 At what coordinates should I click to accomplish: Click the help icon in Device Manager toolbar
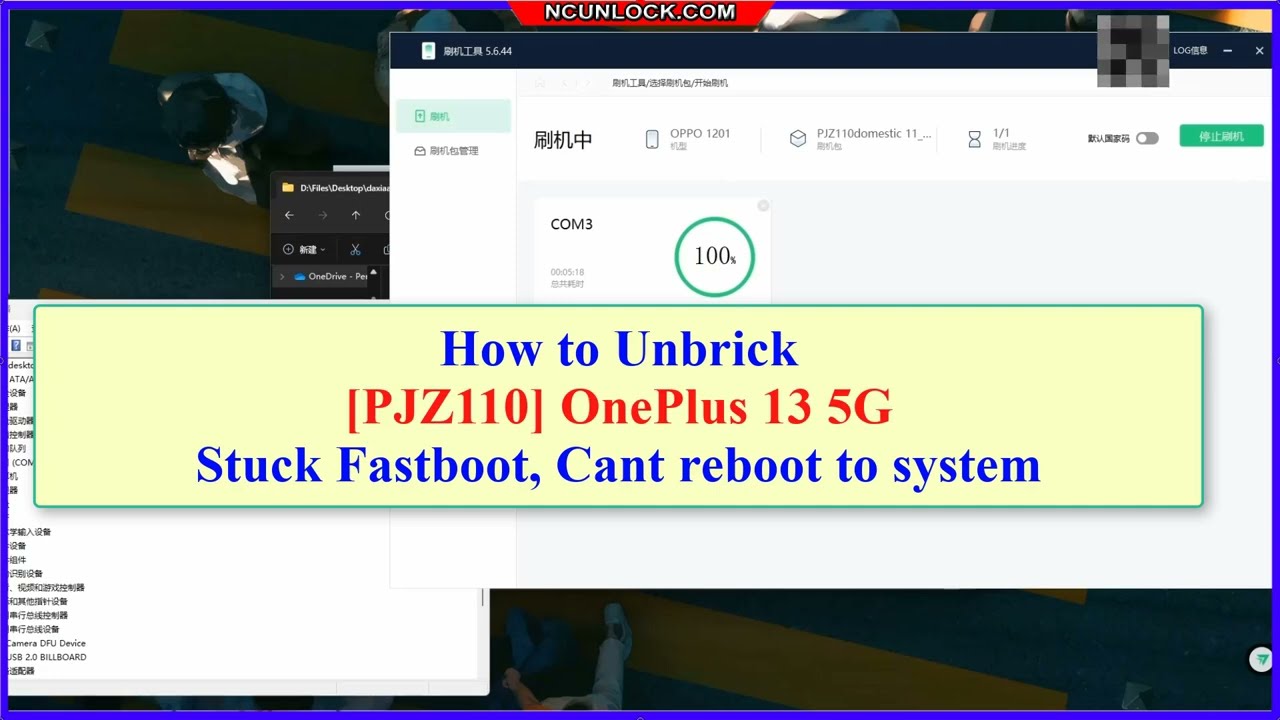coord(16,346)
